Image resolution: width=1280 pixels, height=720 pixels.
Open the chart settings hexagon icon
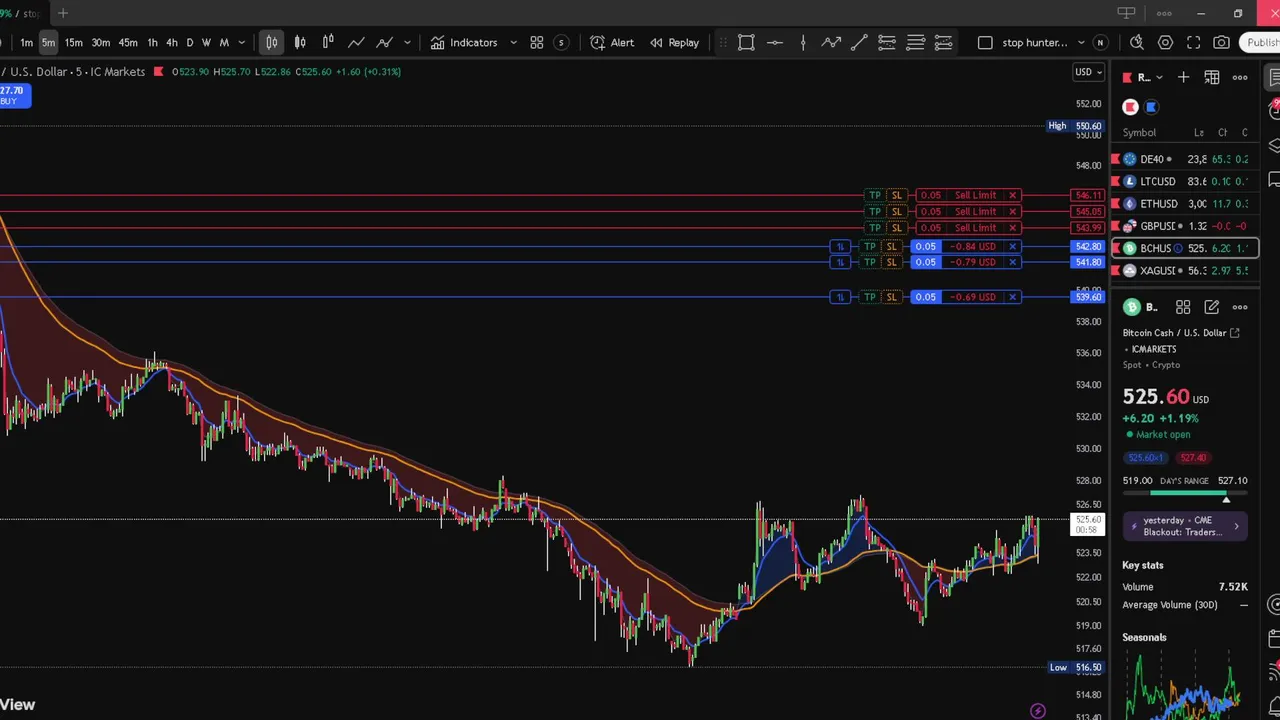(1165, 42)
